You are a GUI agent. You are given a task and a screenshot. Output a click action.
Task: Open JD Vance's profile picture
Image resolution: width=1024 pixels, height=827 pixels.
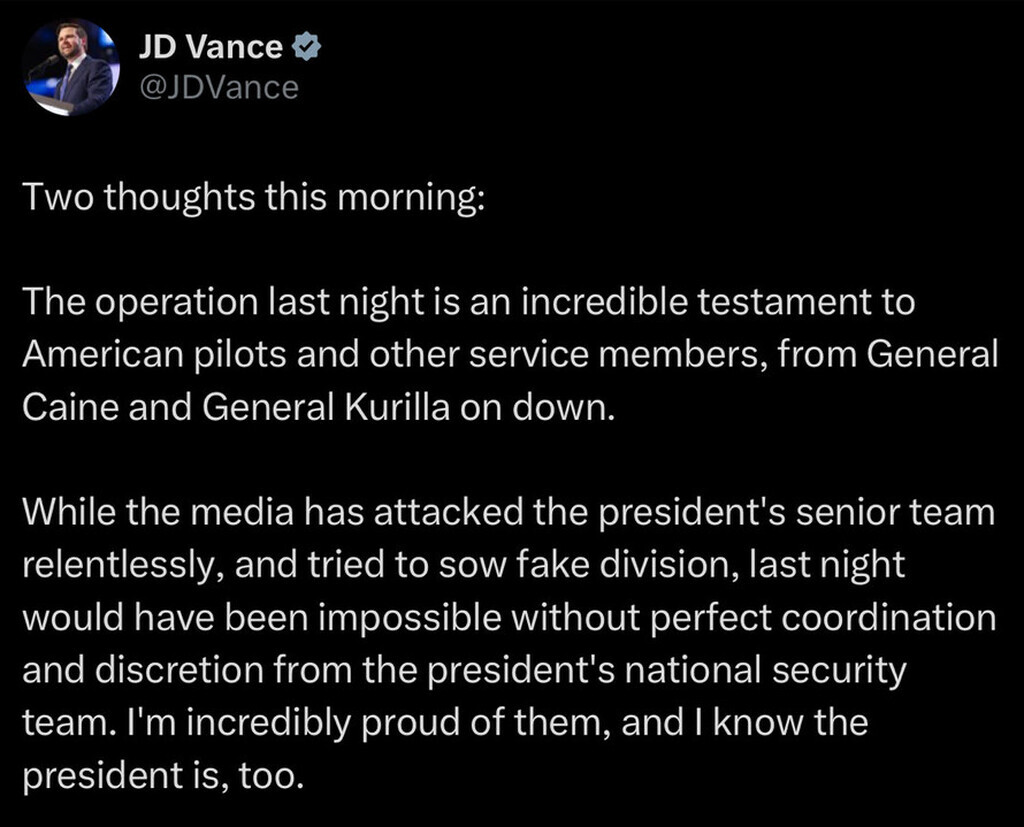click(x=71, y=69)
